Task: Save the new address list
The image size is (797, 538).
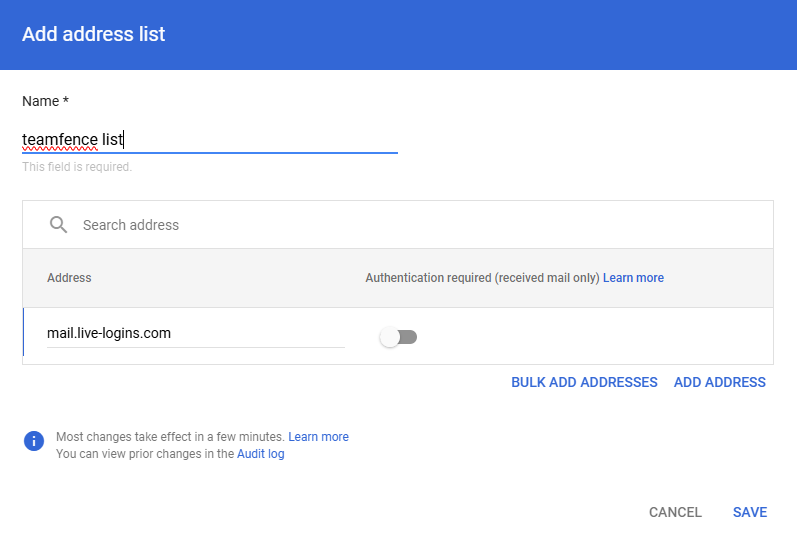Action: (x=750, y=512)
